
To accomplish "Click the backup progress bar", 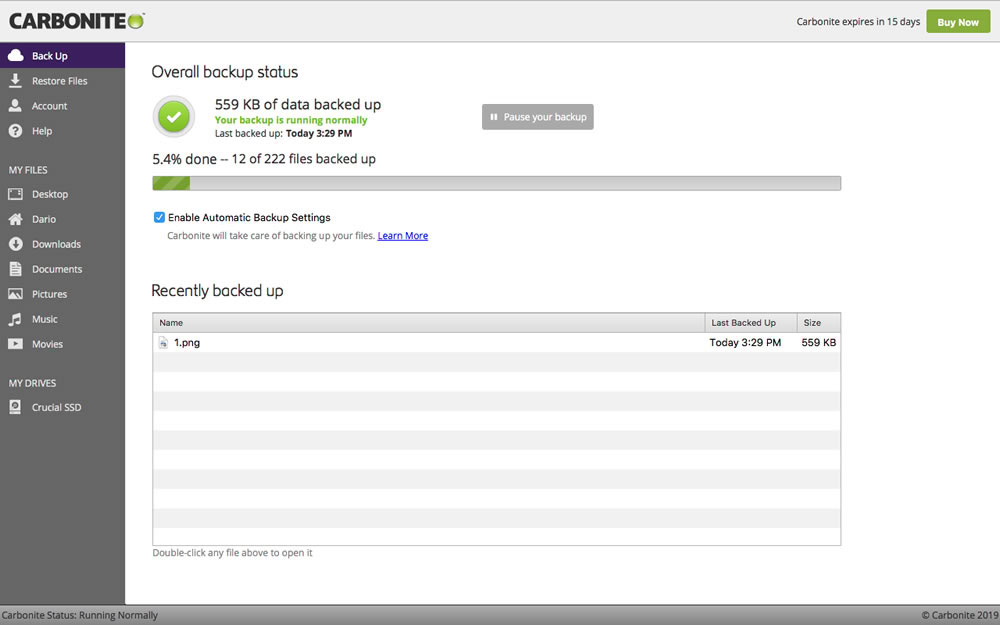I will pyautogui.click(x=496, y=183).
